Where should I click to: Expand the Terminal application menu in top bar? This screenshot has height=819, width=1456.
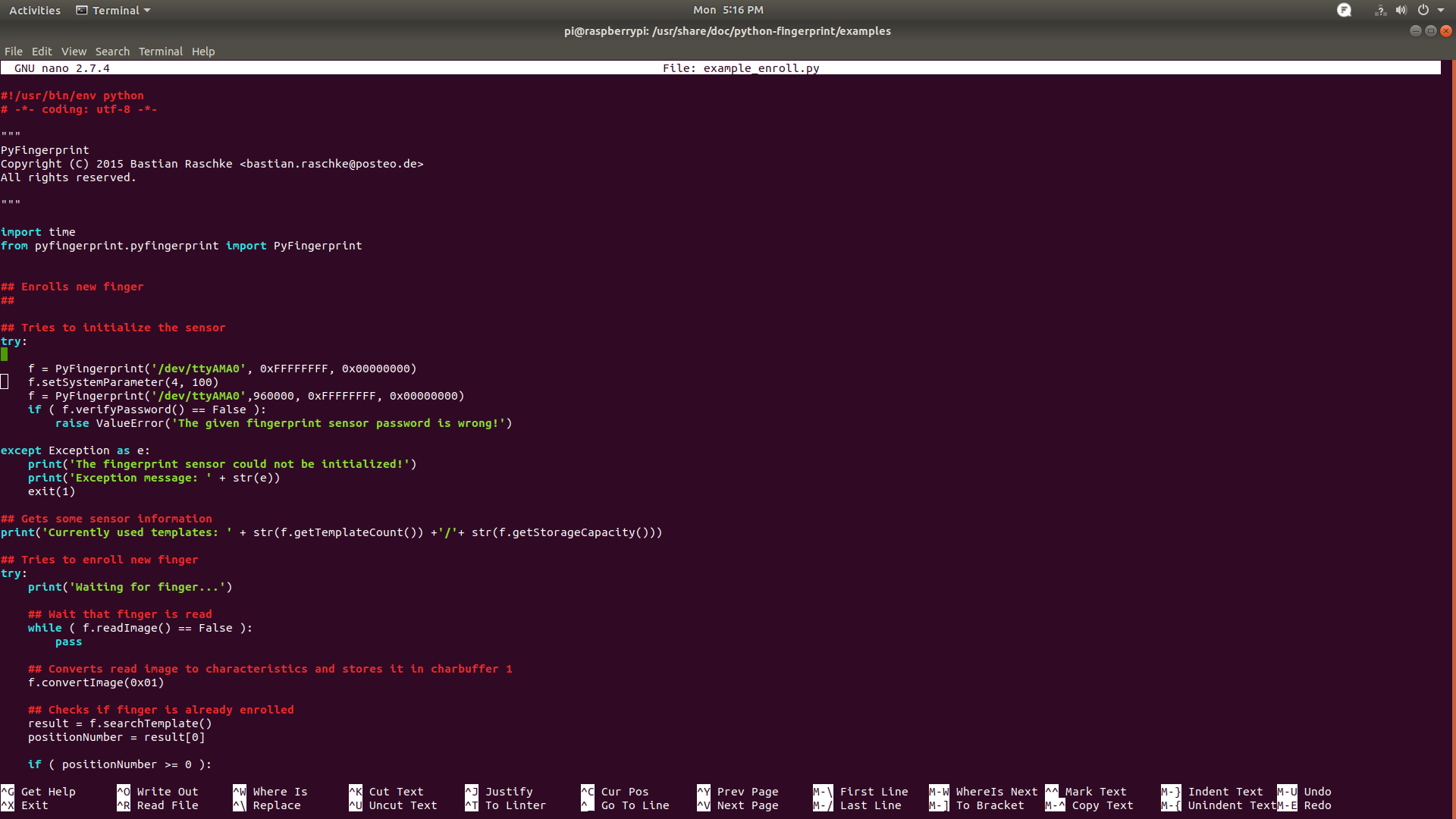(x=112, y=10)
